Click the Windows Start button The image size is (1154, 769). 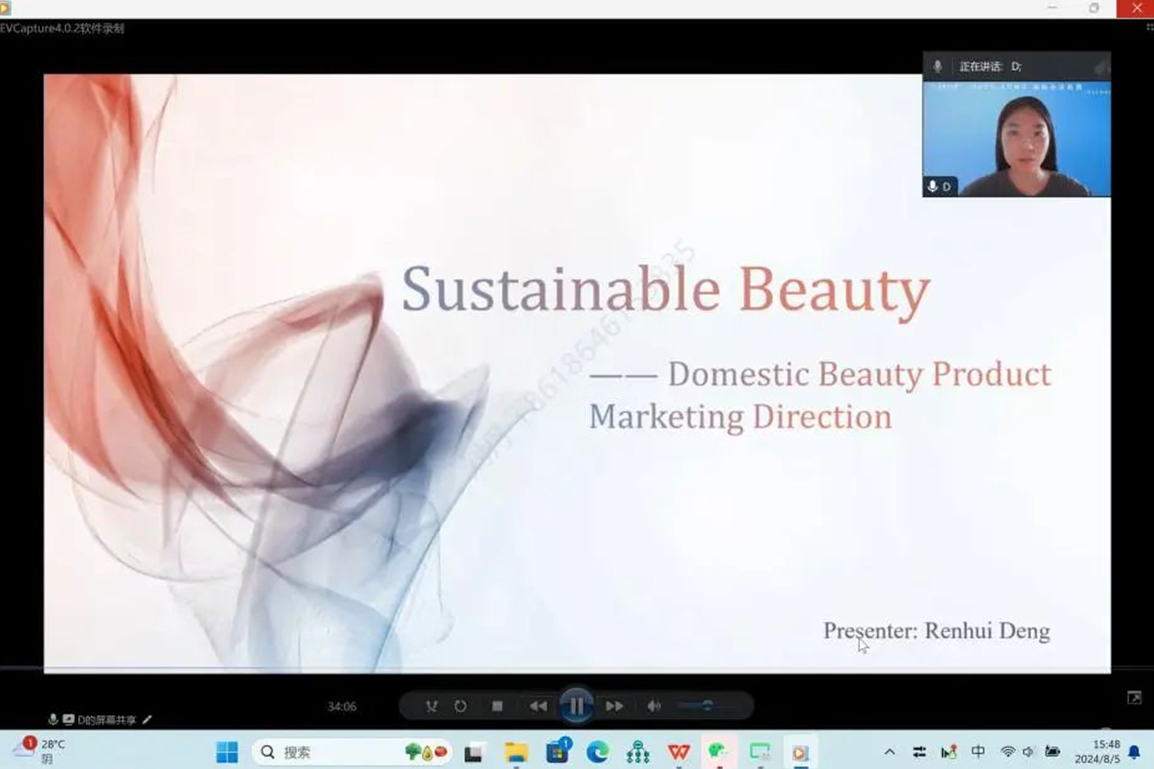227,752
